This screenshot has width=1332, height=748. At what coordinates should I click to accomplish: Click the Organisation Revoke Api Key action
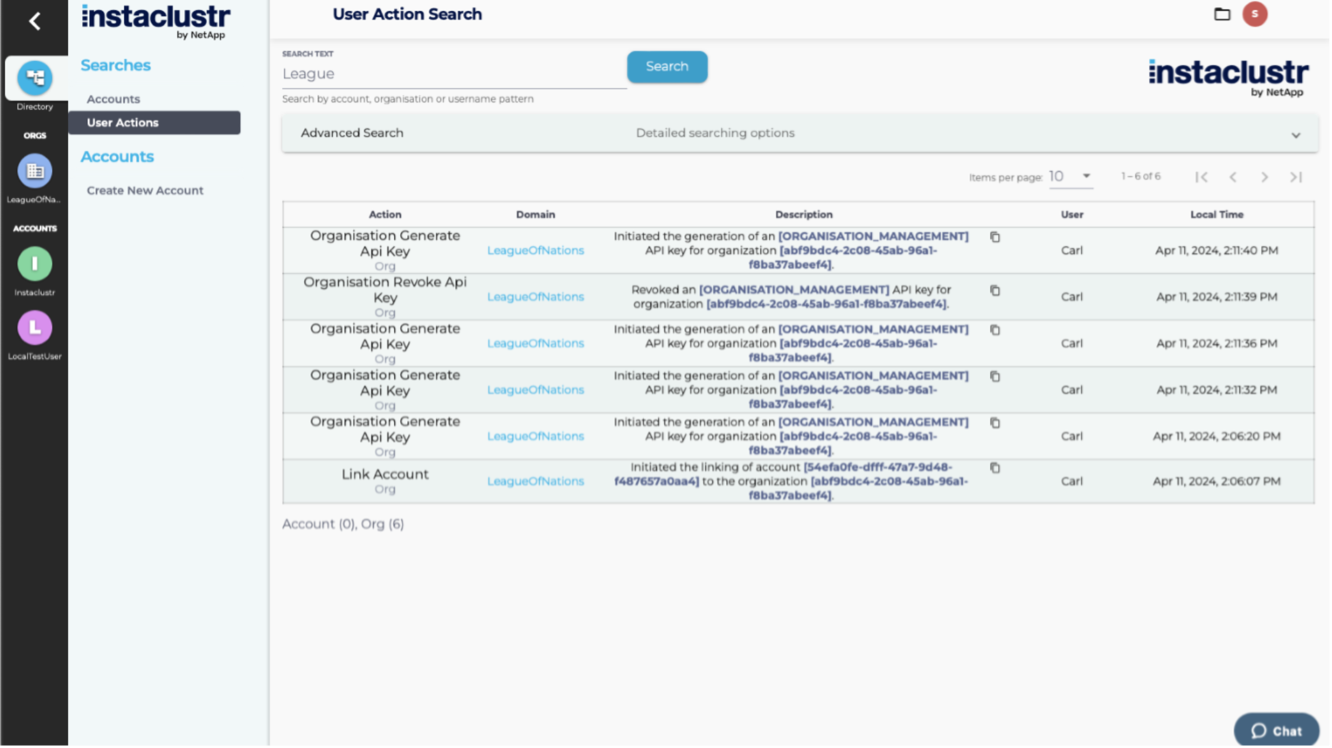386,290
